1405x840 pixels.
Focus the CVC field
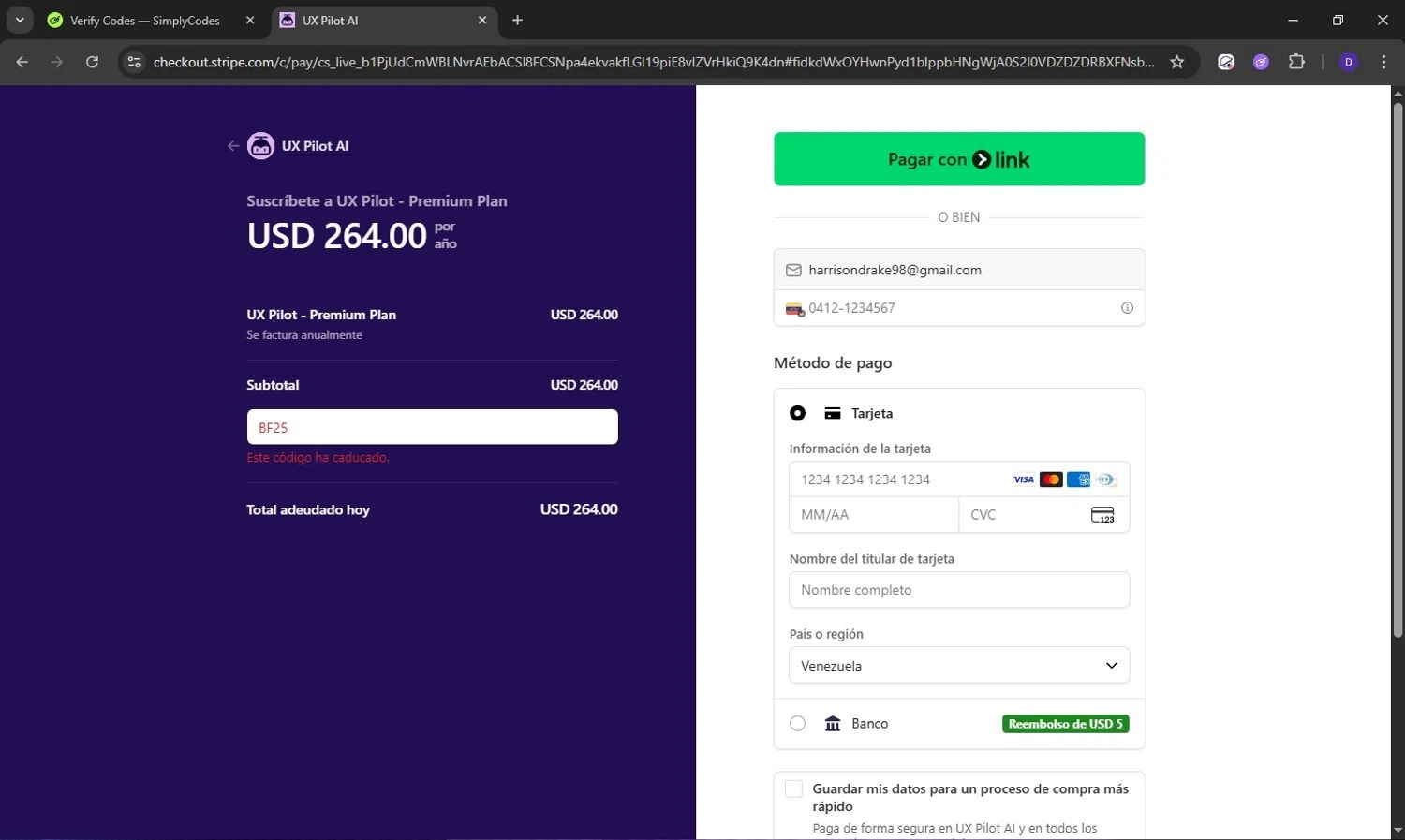1044,515
